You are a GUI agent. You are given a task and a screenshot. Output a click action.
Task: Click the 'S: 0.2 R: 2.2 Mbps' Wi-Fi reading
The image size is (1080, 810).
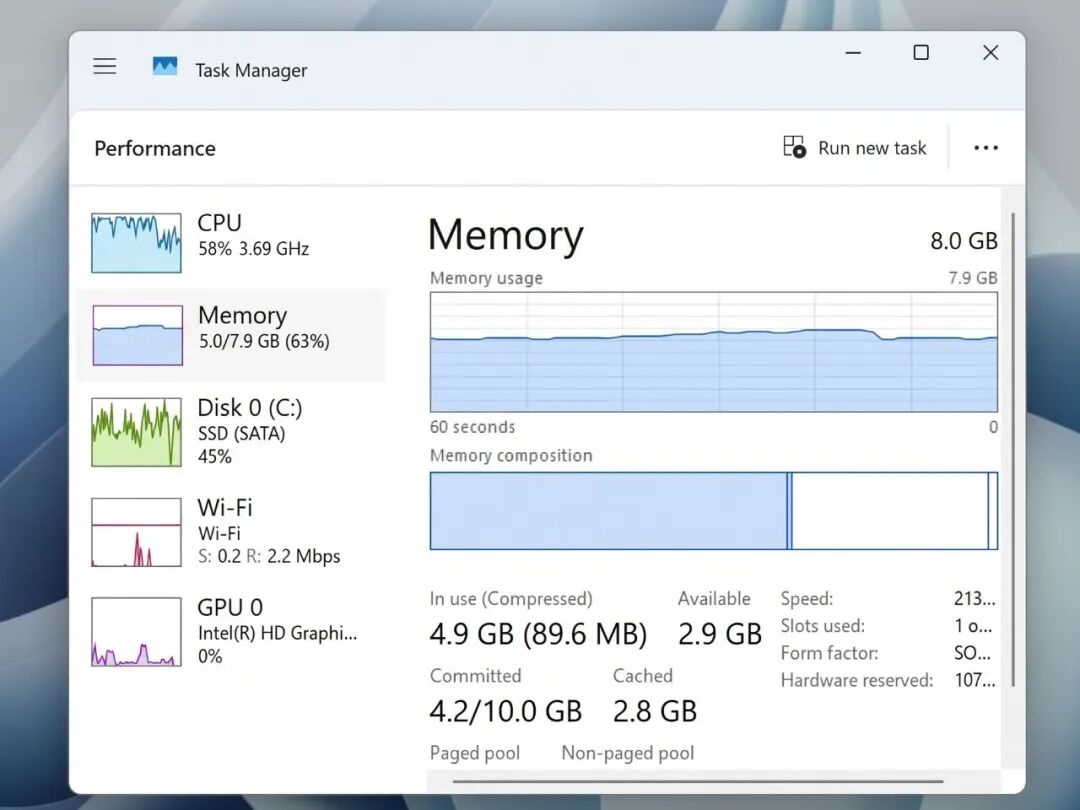[x=269, y=556]
